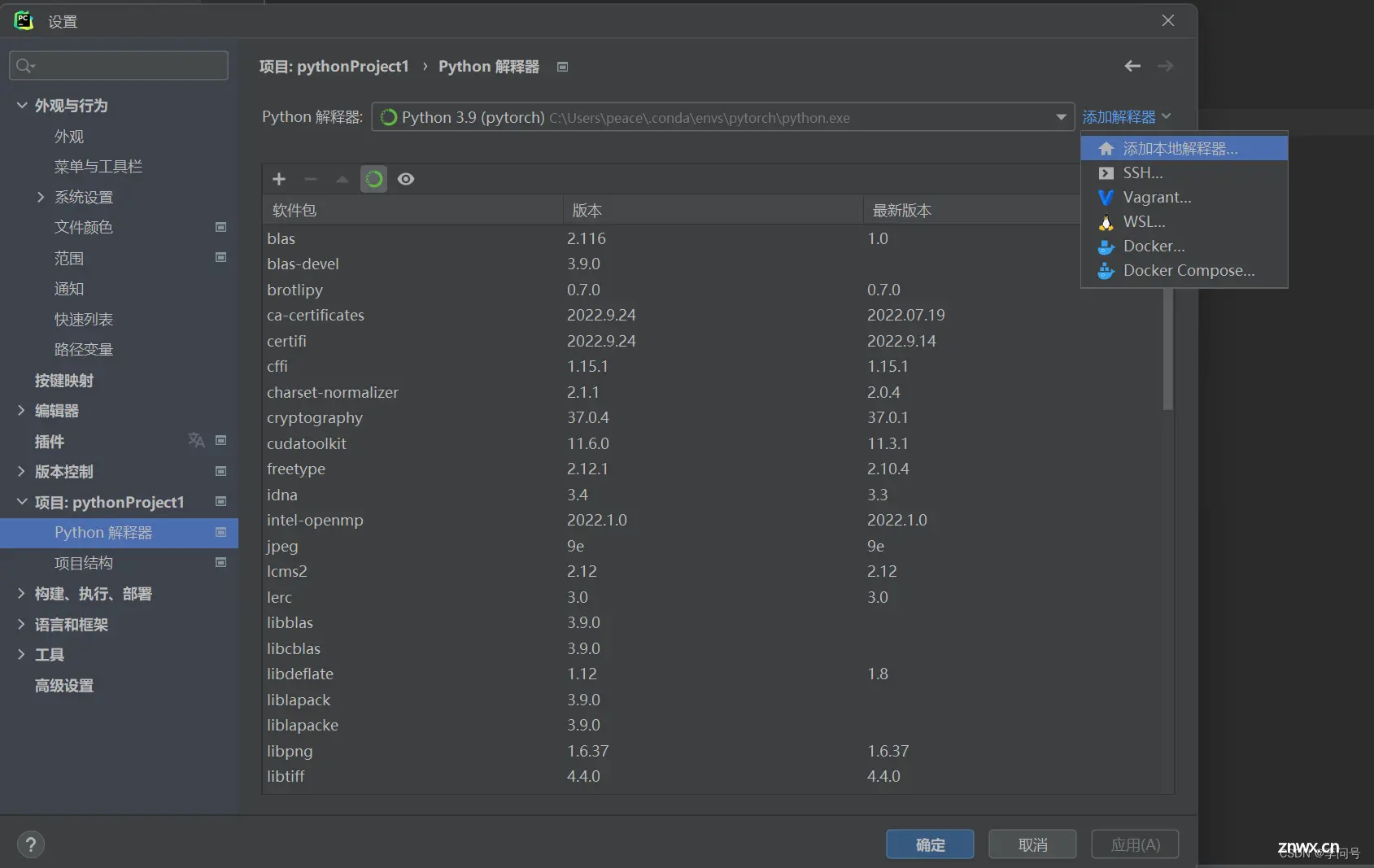Sort by the 最新版本 column header
The width and height of the screenshot is (1374, 868).
coord(972,210)
